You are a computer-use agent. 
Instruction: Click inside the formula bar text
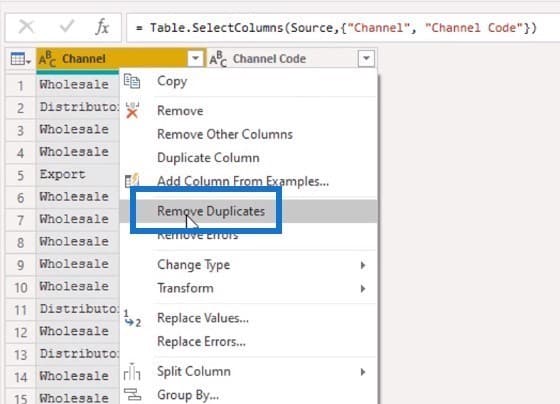point(336,28)
